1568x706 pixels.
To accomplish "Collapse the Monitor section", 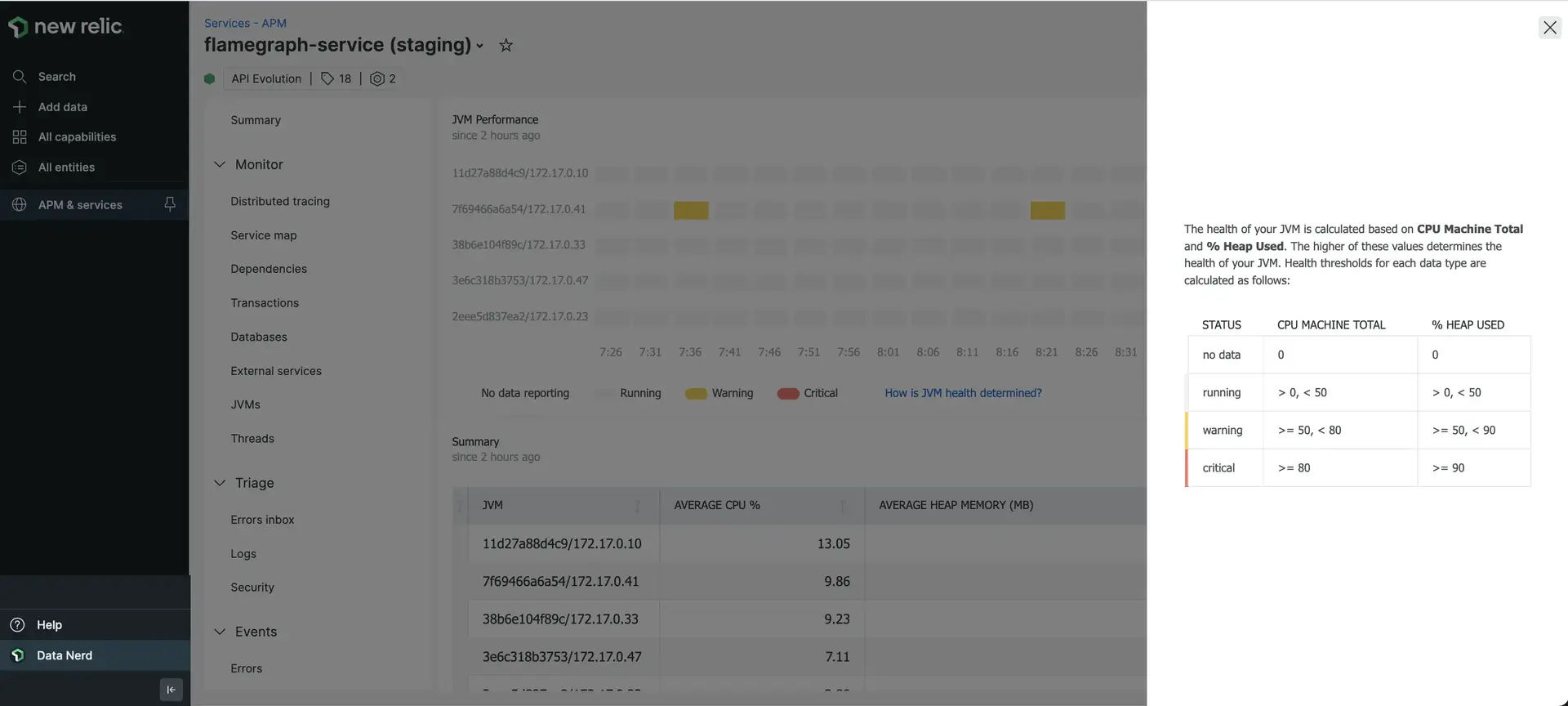I will click(x=220, y=164).
